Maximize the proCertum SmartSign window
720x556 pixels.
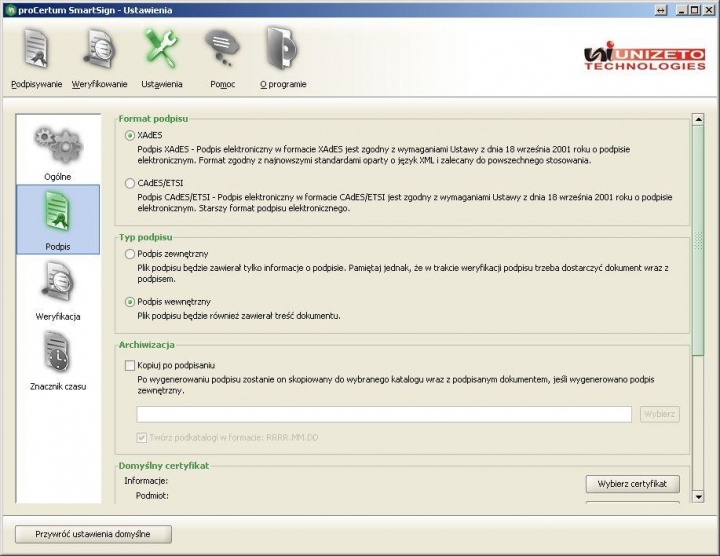coord(695,10)
